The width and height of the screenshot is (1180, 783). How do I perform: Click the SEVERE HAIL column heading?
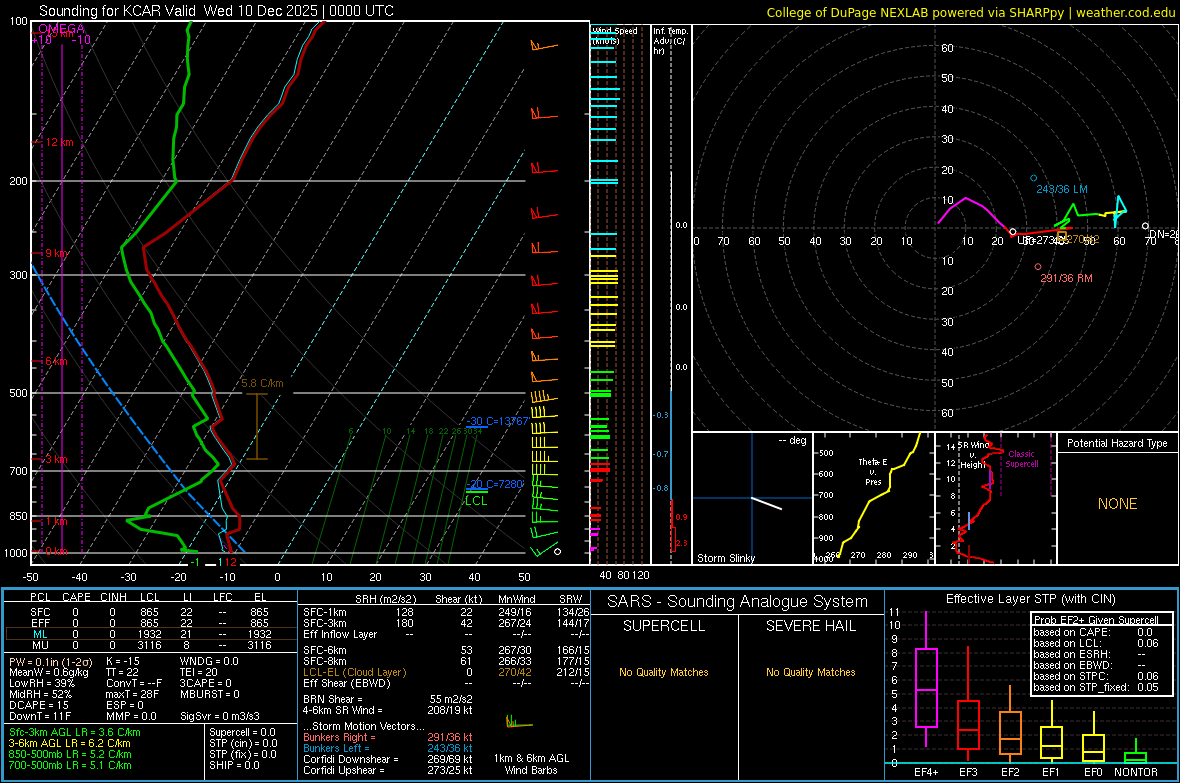point(810,626)
